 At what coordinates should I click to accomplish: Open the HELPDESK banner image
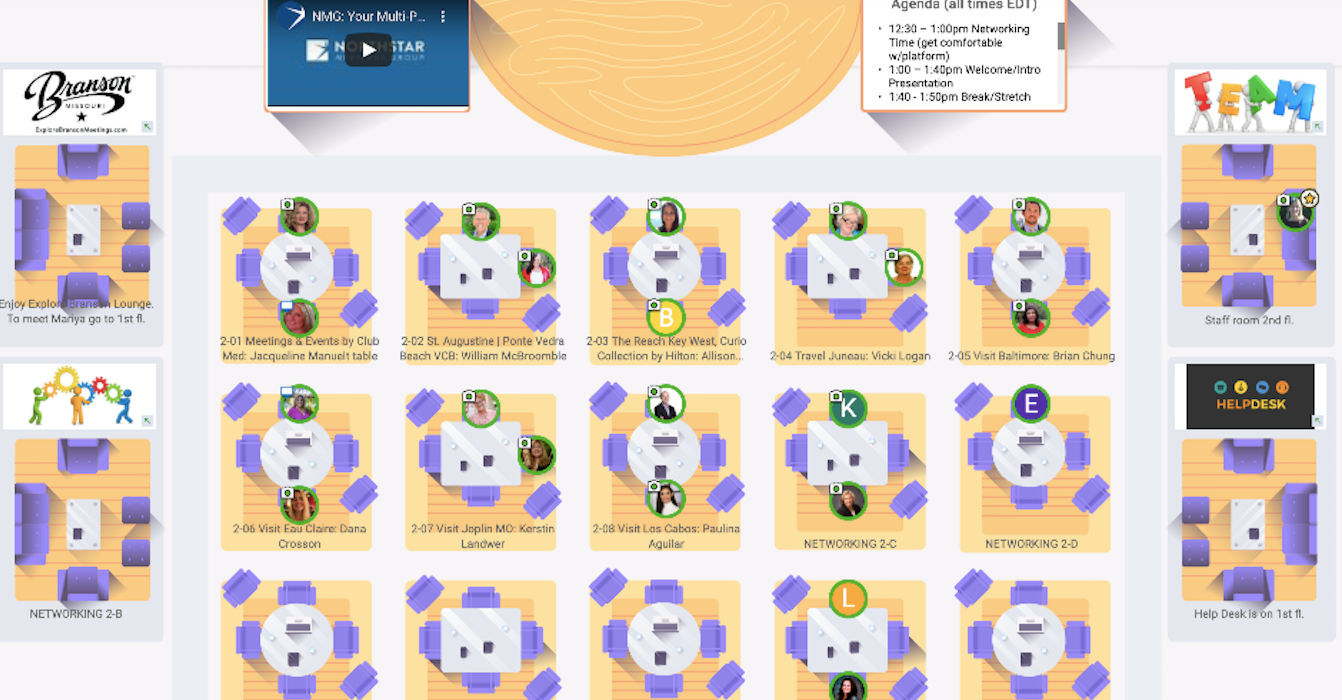point(1250,396)
